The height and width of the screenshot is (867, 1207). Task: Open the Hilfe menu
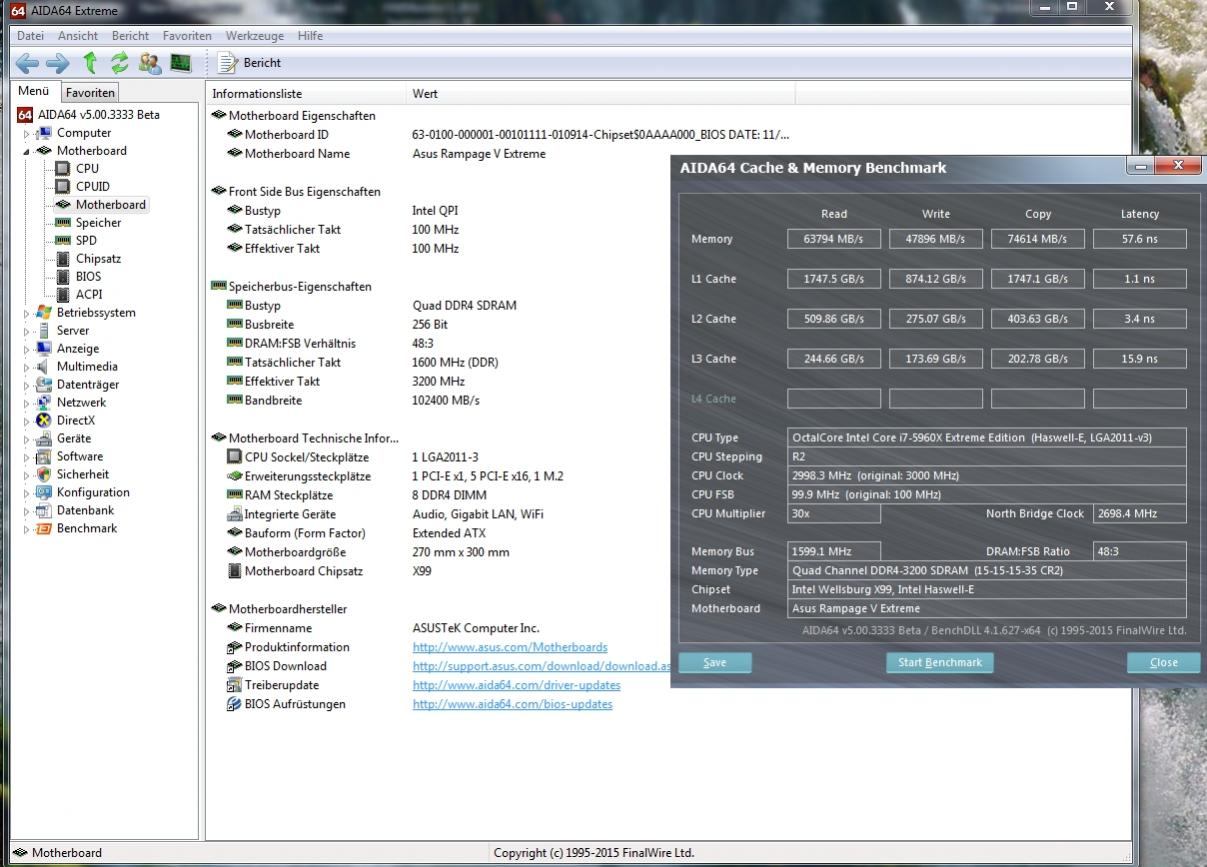pos(310,35)
